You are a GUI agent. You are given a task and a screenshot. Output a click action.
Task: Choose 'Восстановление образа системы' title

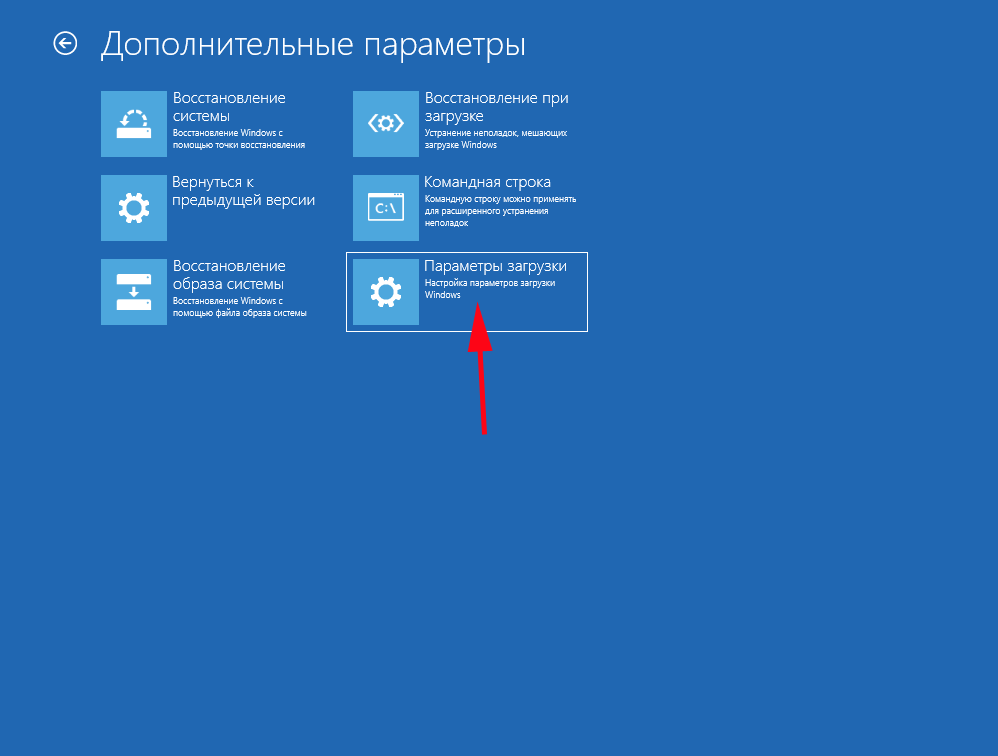pyautogui.click(x=229, y=275)
